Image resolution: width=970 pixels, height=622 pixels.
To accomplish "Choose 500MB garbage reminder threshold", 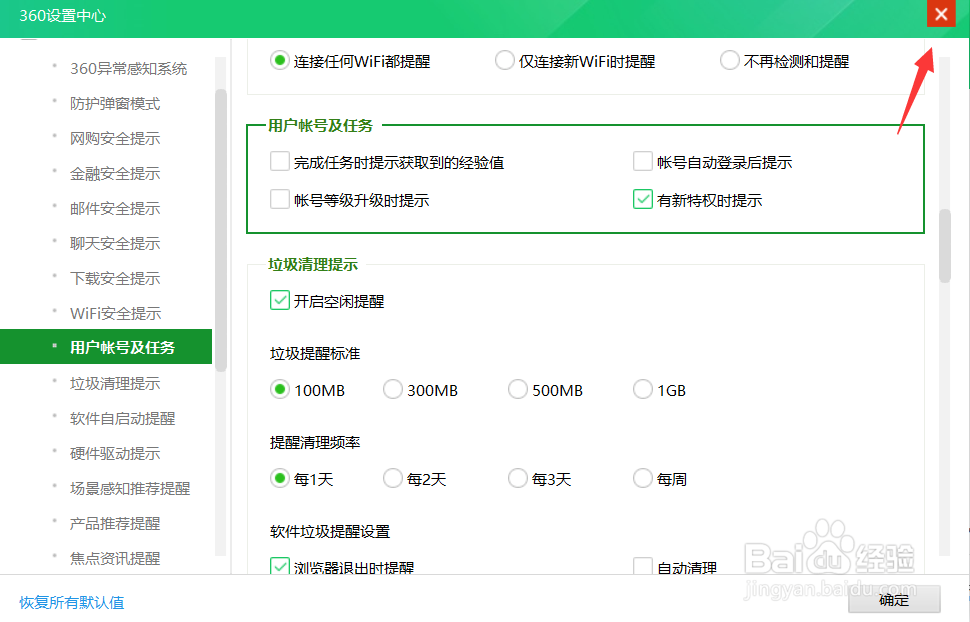I will pyautogui.click(x=518, y=390).
